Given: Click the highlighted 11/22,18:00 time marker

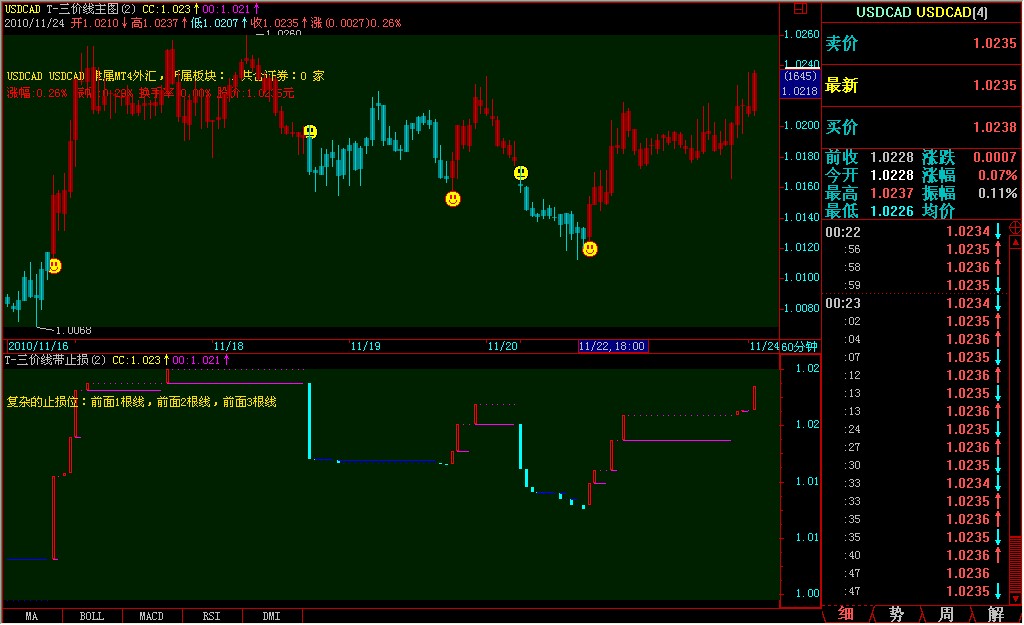Looking at the screenshot, I should tap(613, 346).
